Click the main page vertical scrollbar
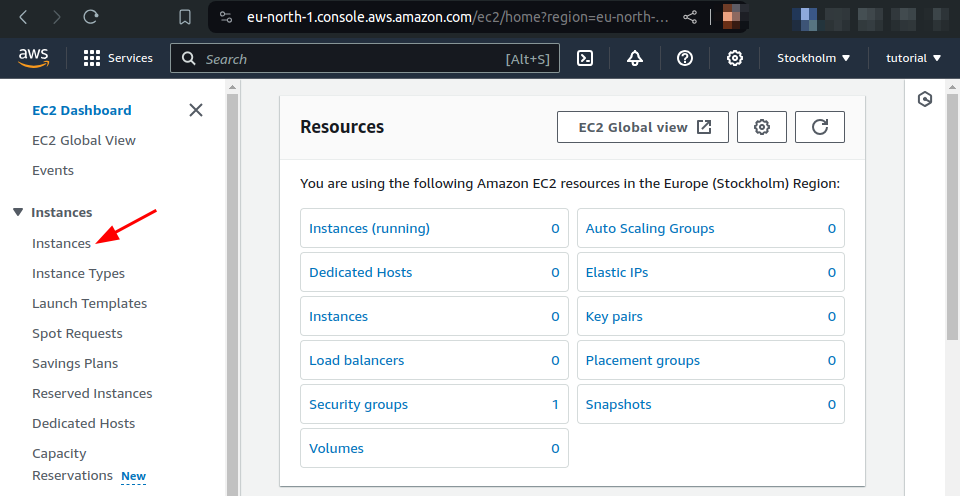 click(x=952, y=217)
